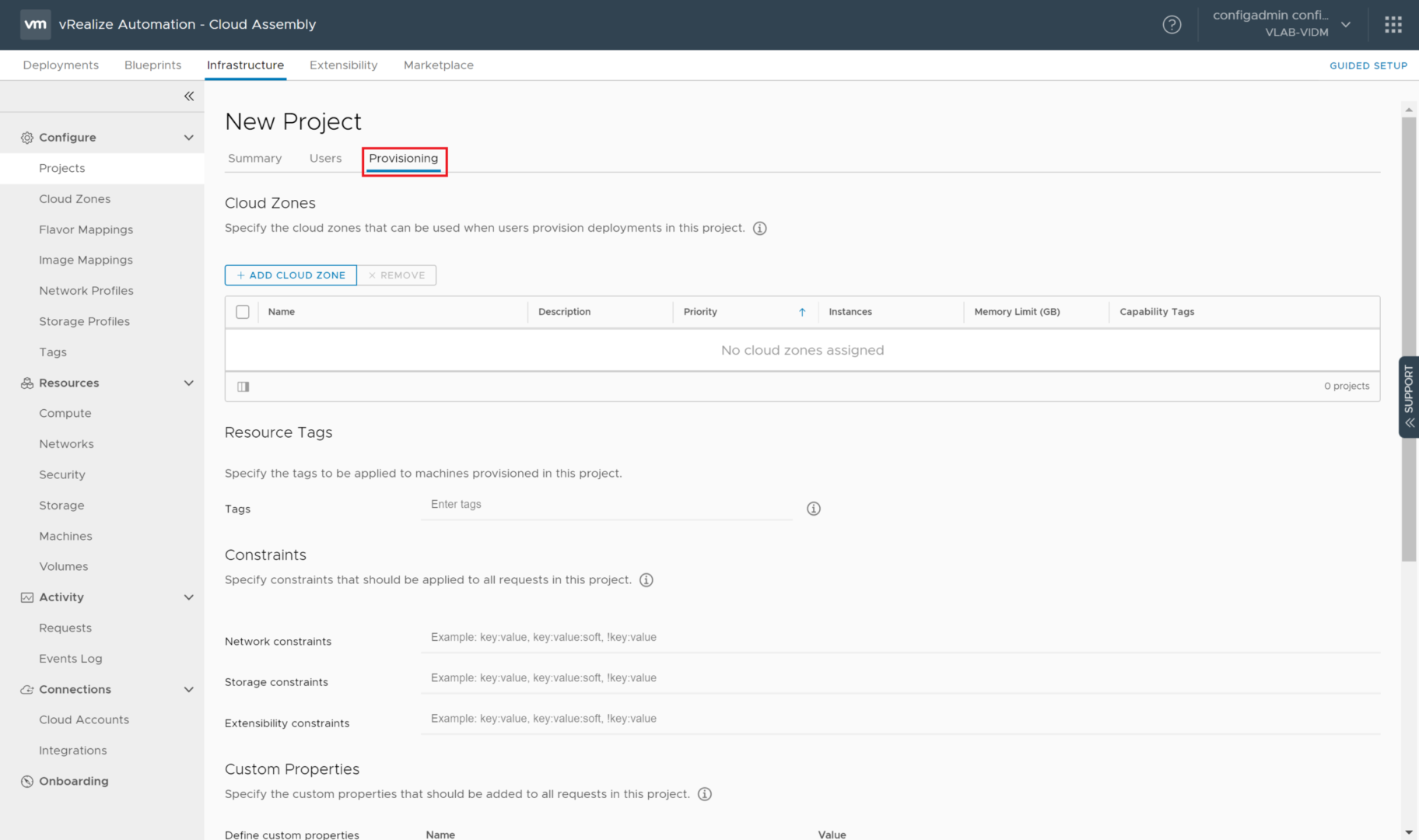Open the Extensibility top tab
Viewport: 1419px width, 840px height.
[x=343, y=65]
